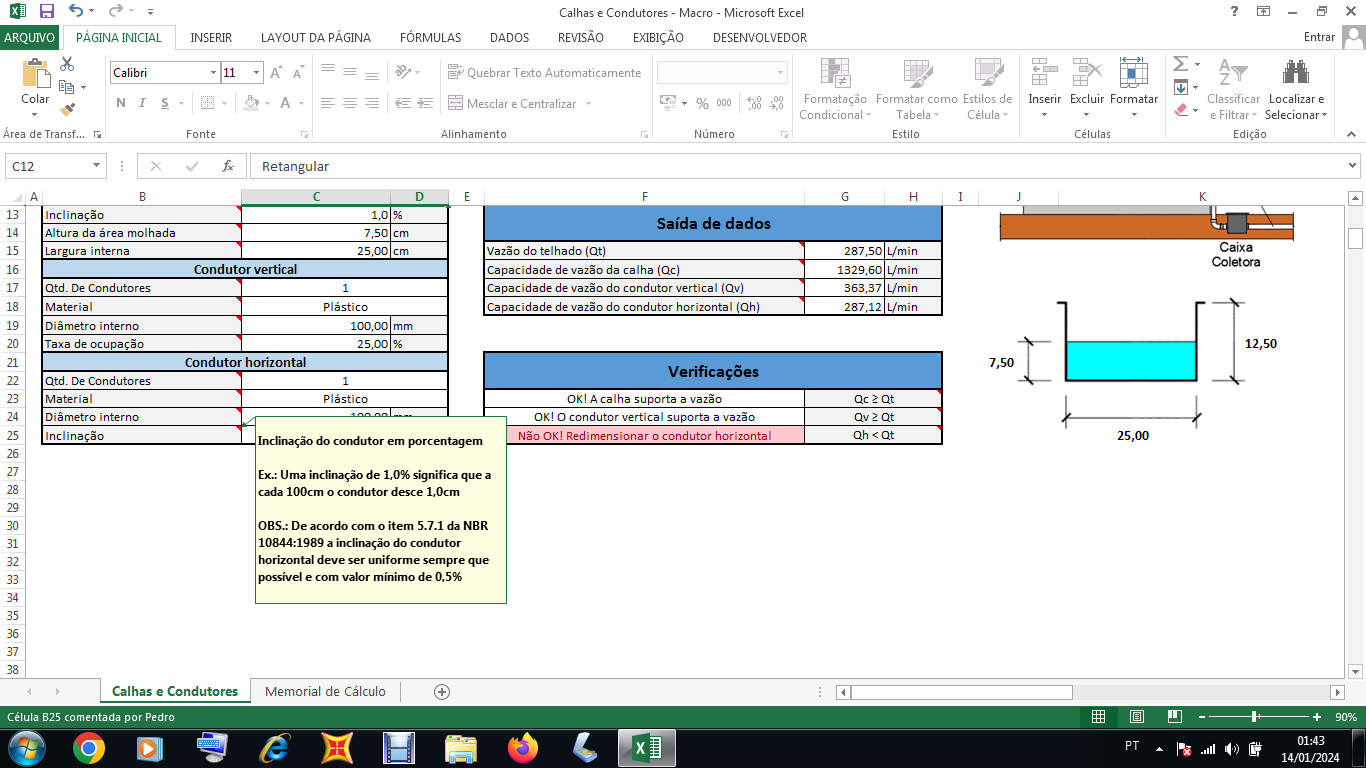Click the Entrar sign-in link
Screen dimensions: 1366x768
(1319, 38)
